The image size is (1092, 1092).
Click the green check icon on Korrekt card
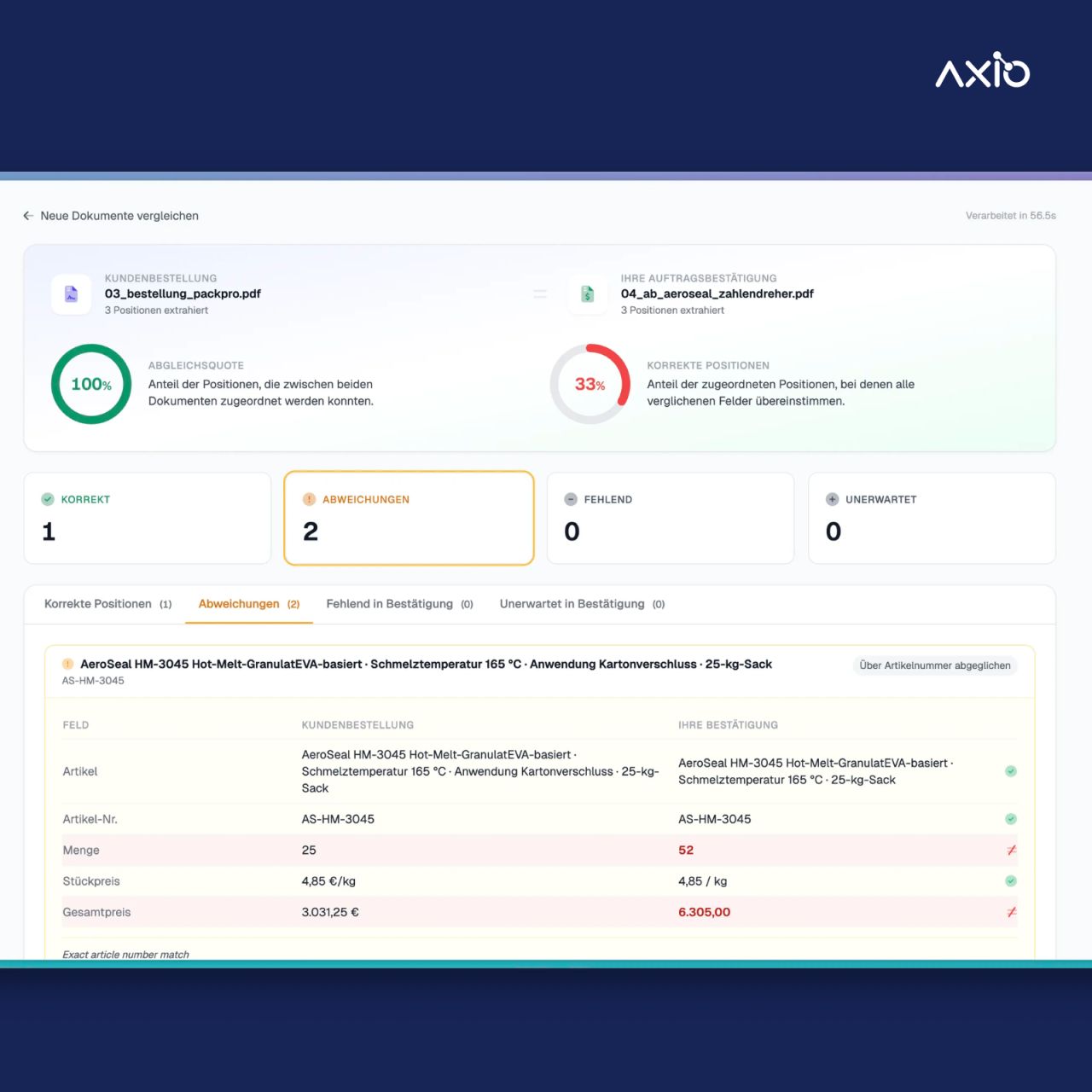point(48,499)
